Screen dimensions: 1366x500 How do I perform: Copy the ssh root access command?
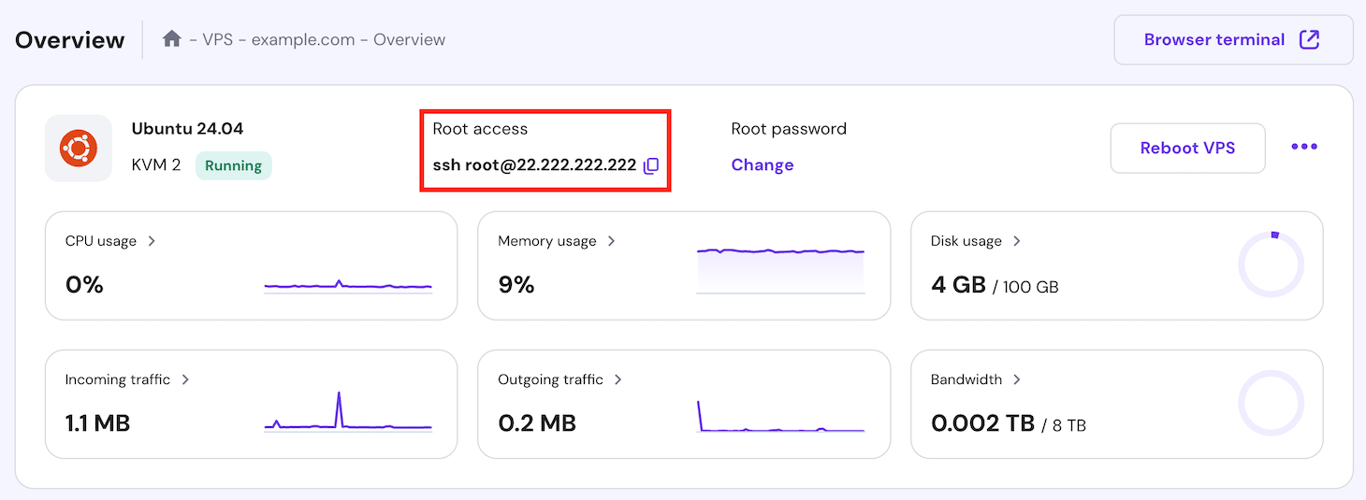[651, 166]
